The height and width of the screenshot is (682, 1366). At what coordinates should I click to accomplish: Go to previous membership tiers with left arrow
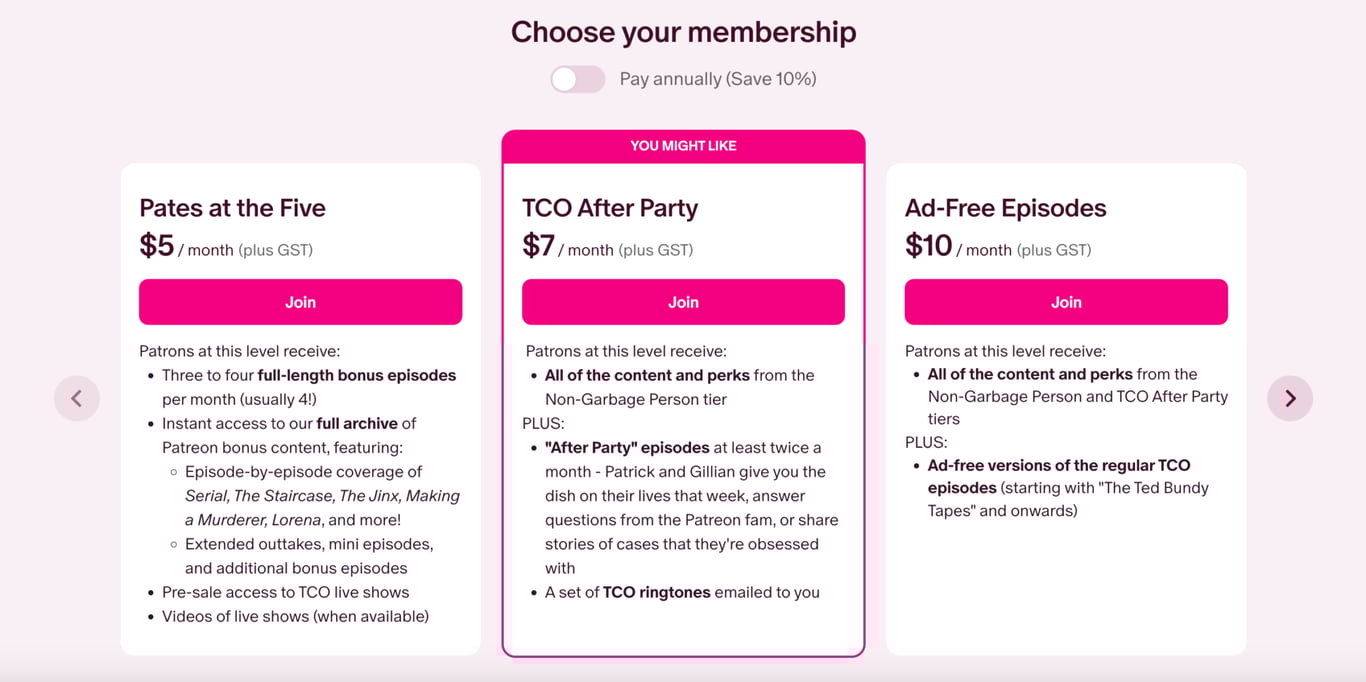pyautogui.click(x=77, y=398)
